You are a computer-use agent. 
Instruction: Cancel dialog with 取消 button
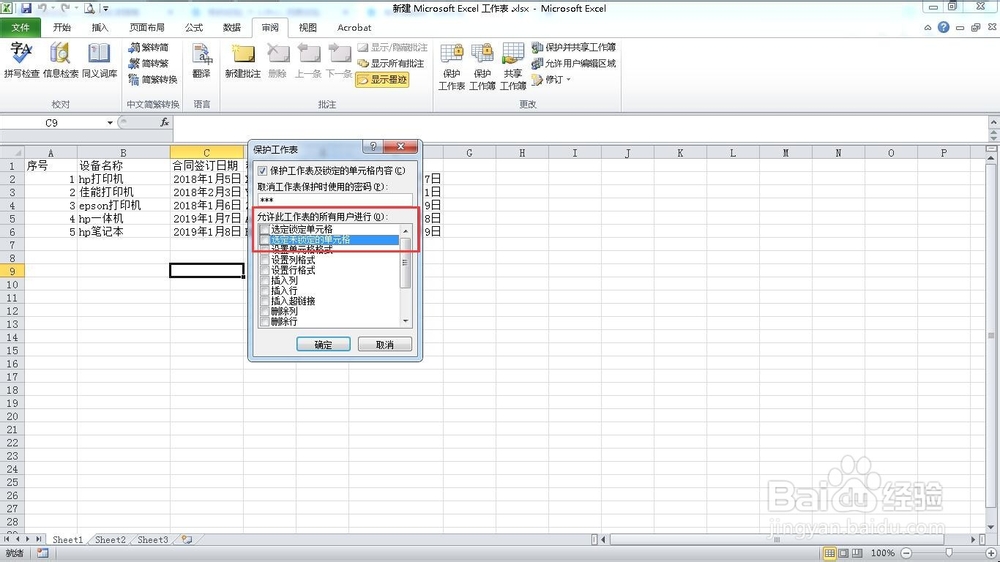point(385,344)
